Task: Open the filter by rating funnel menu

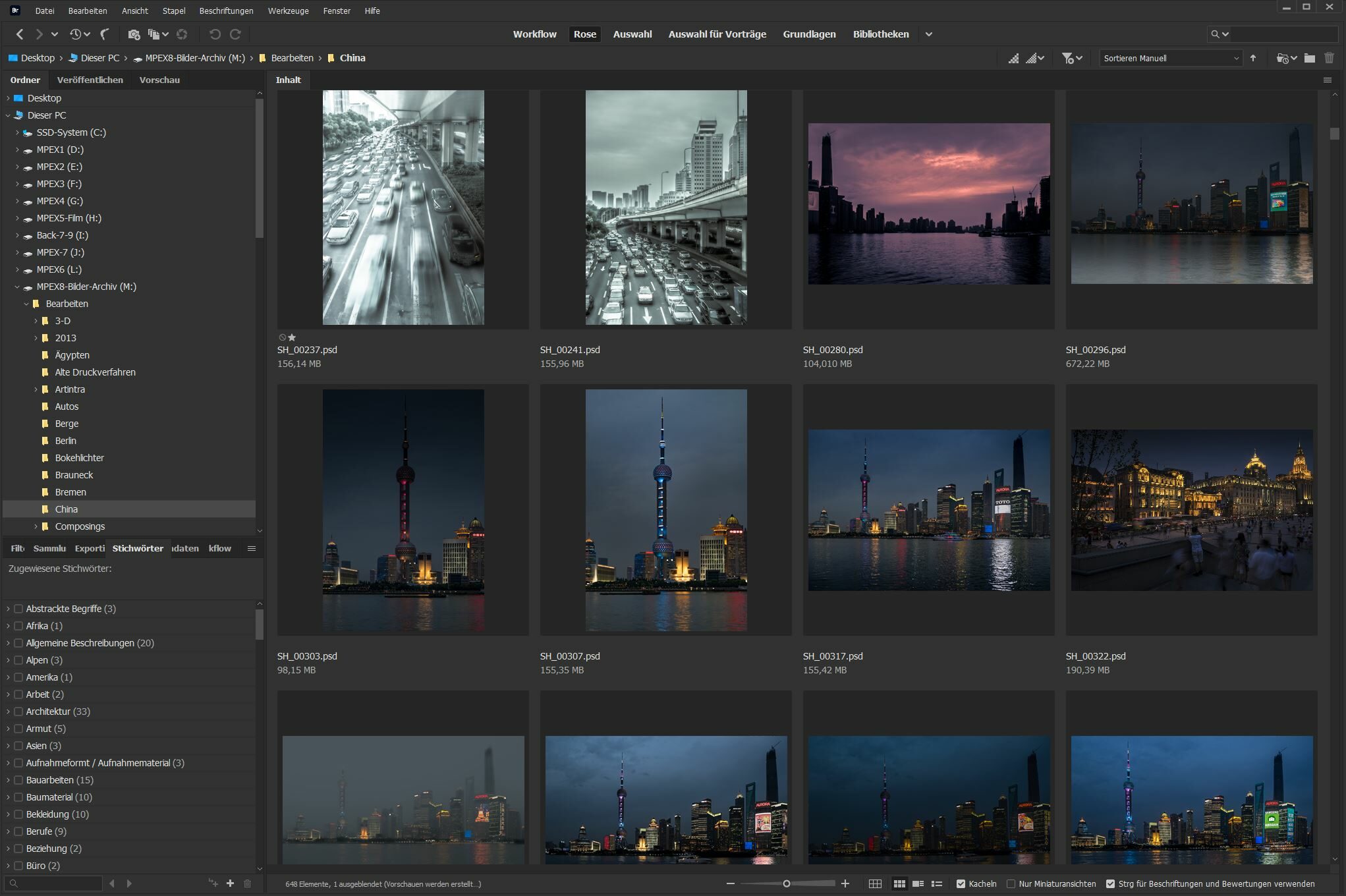Action: pyautogui.click(x=1072, y=58)
